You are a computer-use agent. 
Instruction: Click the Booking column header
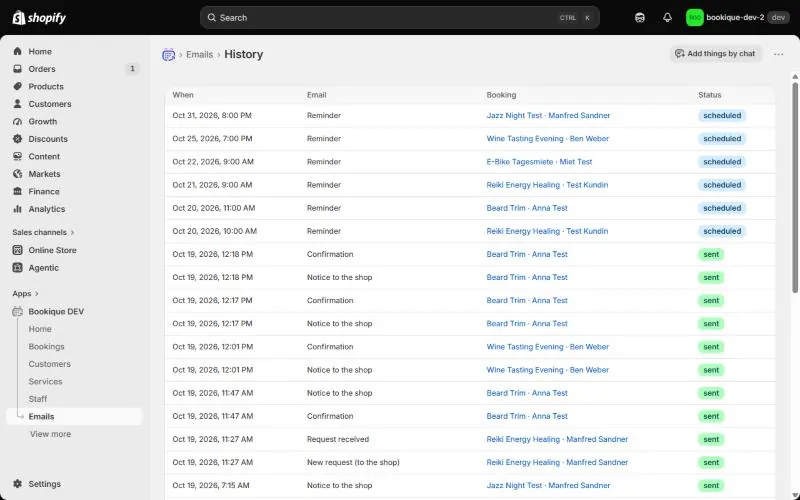501,95
